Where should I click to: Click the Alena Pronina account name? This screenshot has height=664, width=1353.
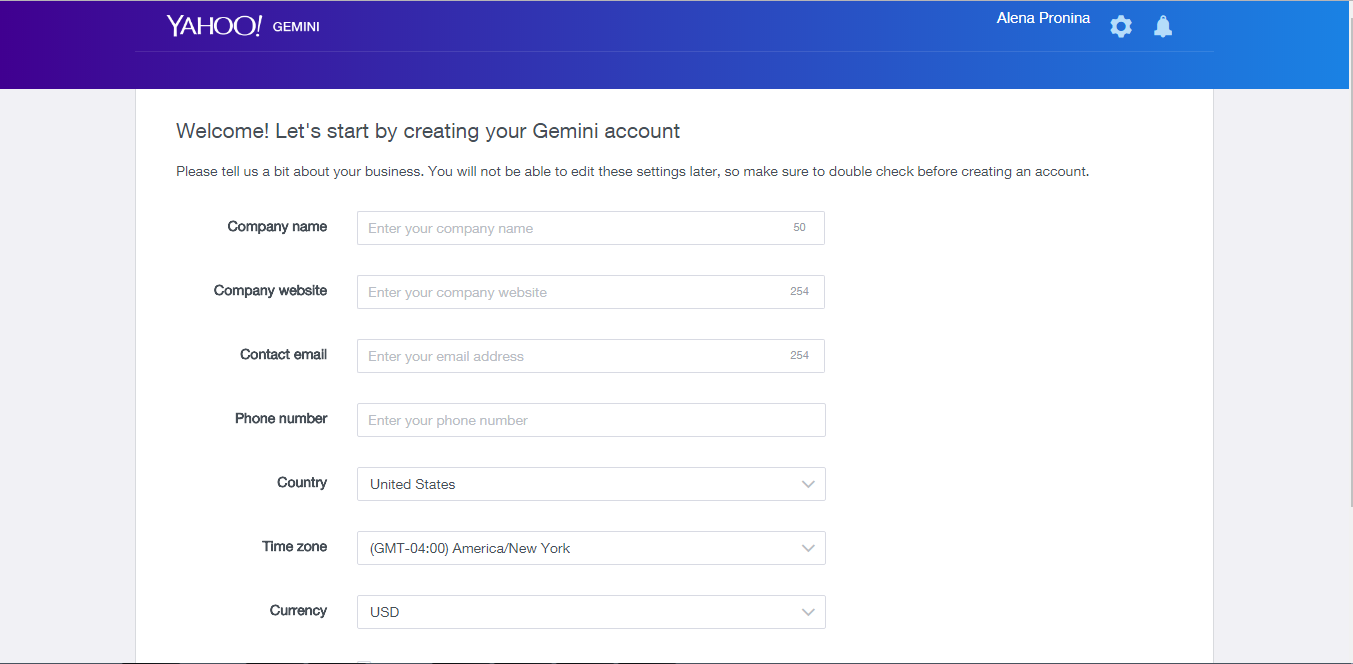(1043, 17)
